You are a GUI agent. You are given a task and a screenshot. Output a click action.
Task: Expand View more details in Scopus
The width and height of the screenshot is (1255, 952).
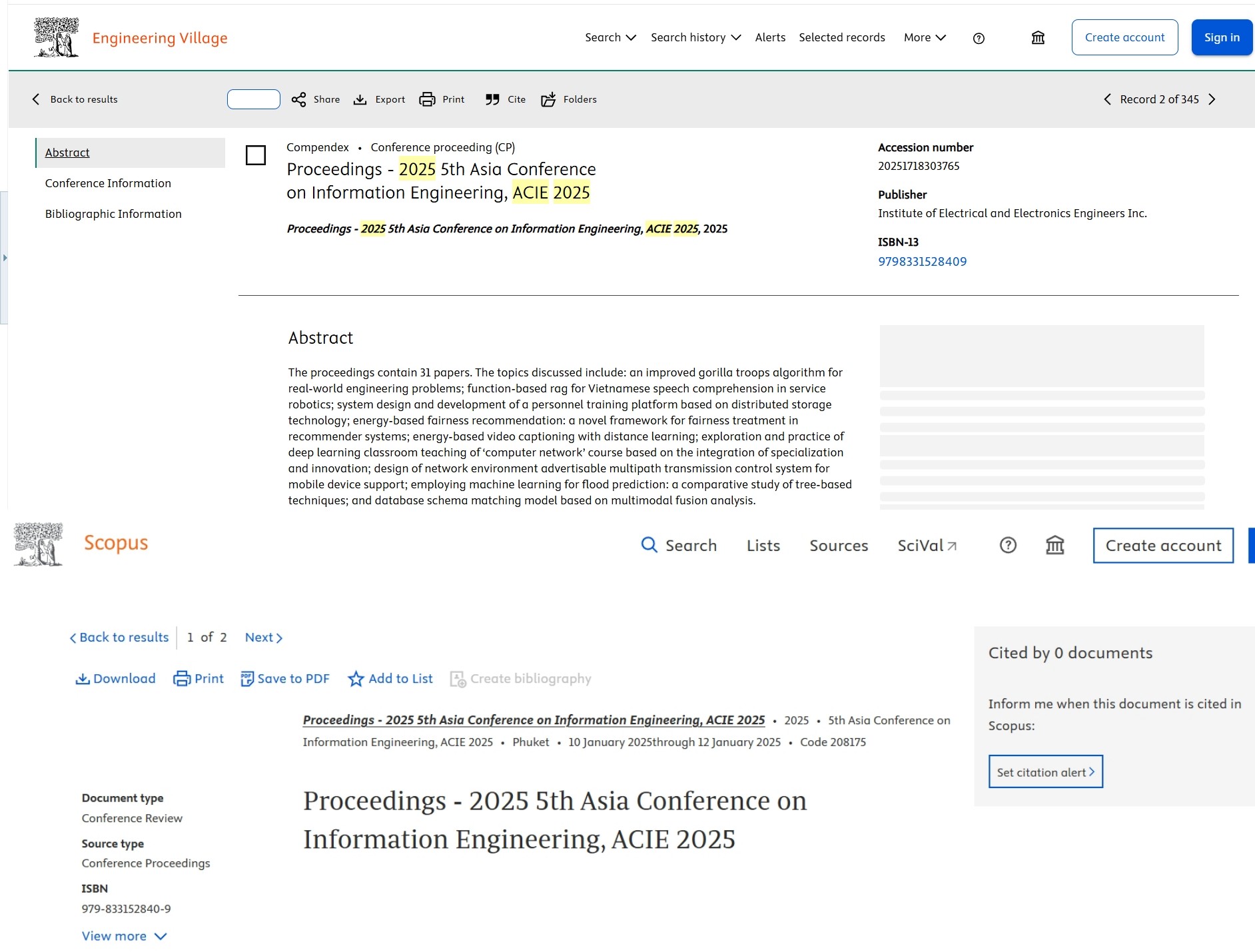pos(125,936)
